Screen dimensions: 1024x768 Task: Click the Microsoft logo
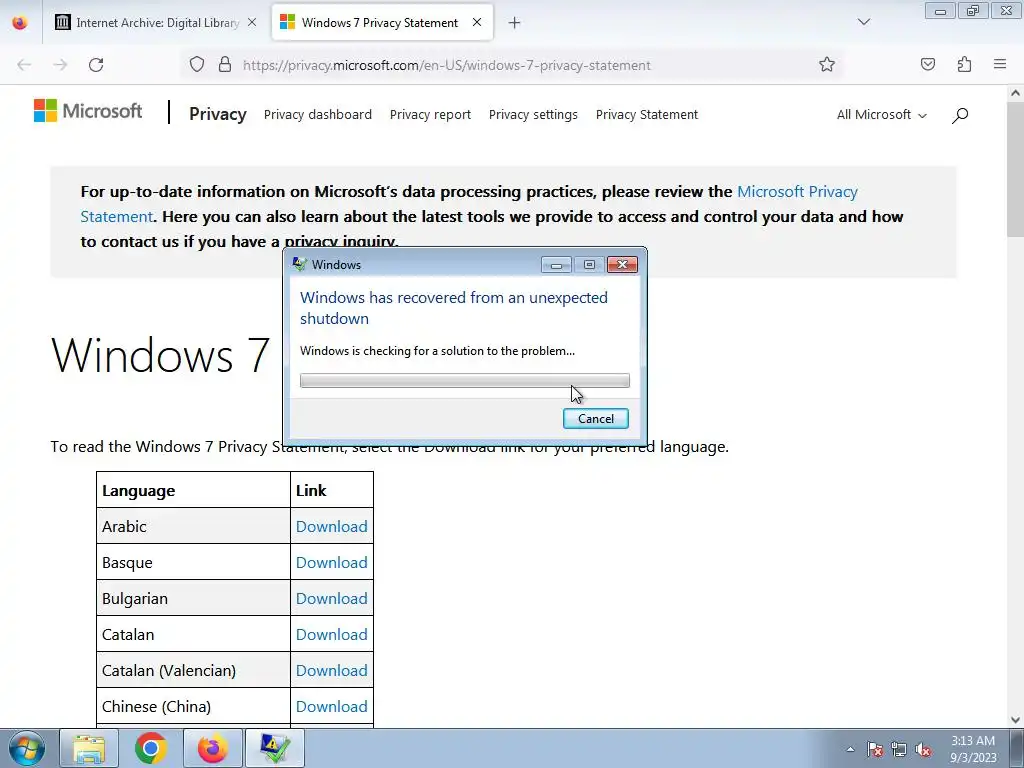88,111
